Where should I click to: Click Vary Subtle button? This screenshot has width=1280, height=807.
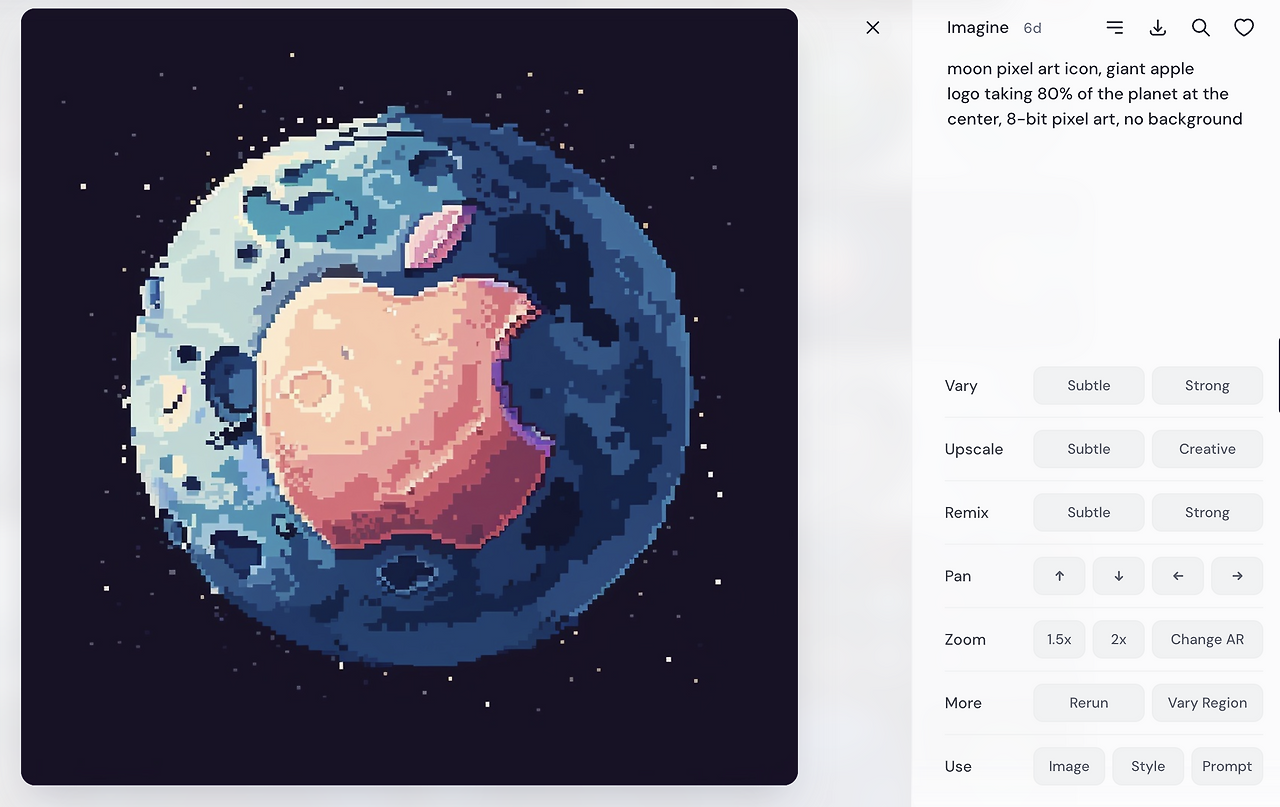pyautogui.click(x=1089, y=386)
